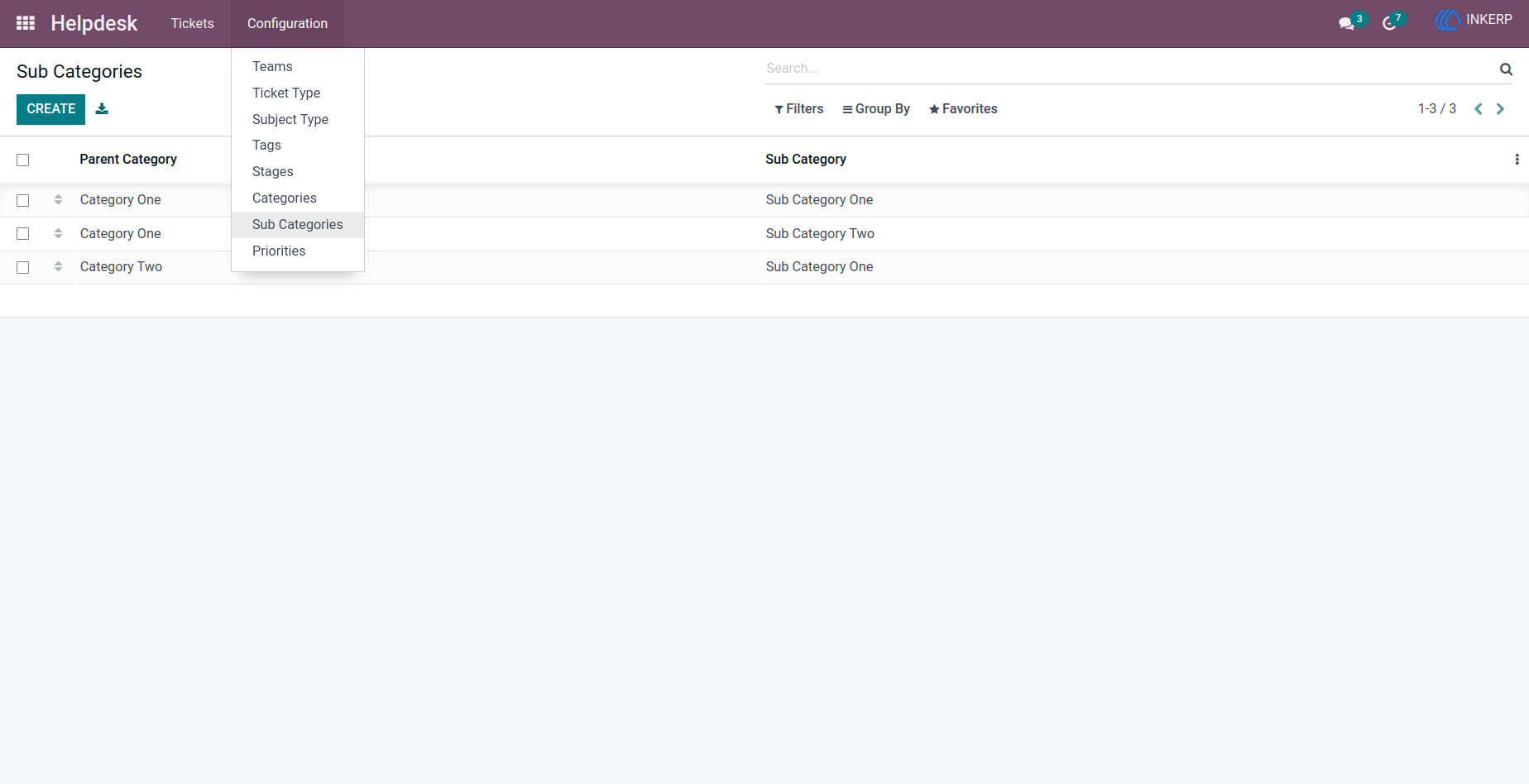Image resolution: width=1529 pixels, height=784 pixels.
Task: Open the Group By dropdown
Action: (875, 109)
